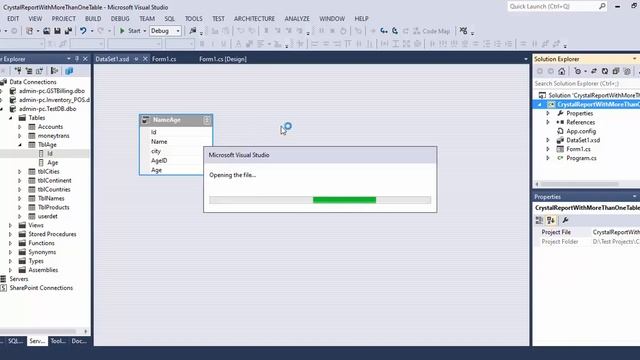Select the tblCountries table
This screenshot has width=640, height=360.
(x=54, y=190)
